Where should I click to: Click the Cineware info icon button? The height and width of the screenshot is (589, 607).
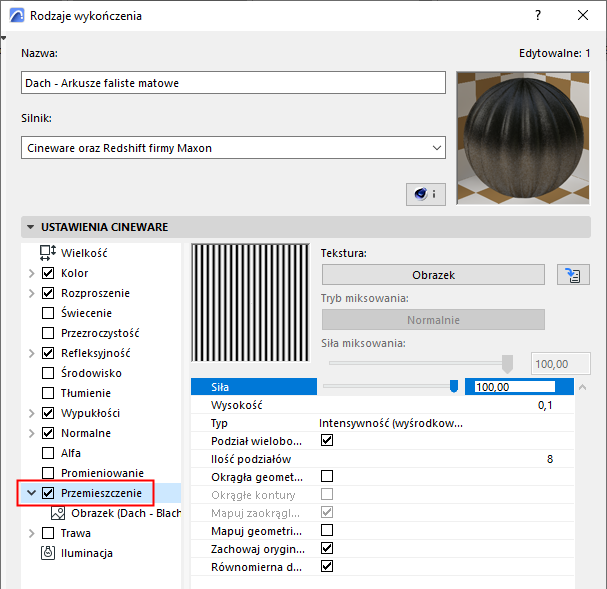point(425,194)
